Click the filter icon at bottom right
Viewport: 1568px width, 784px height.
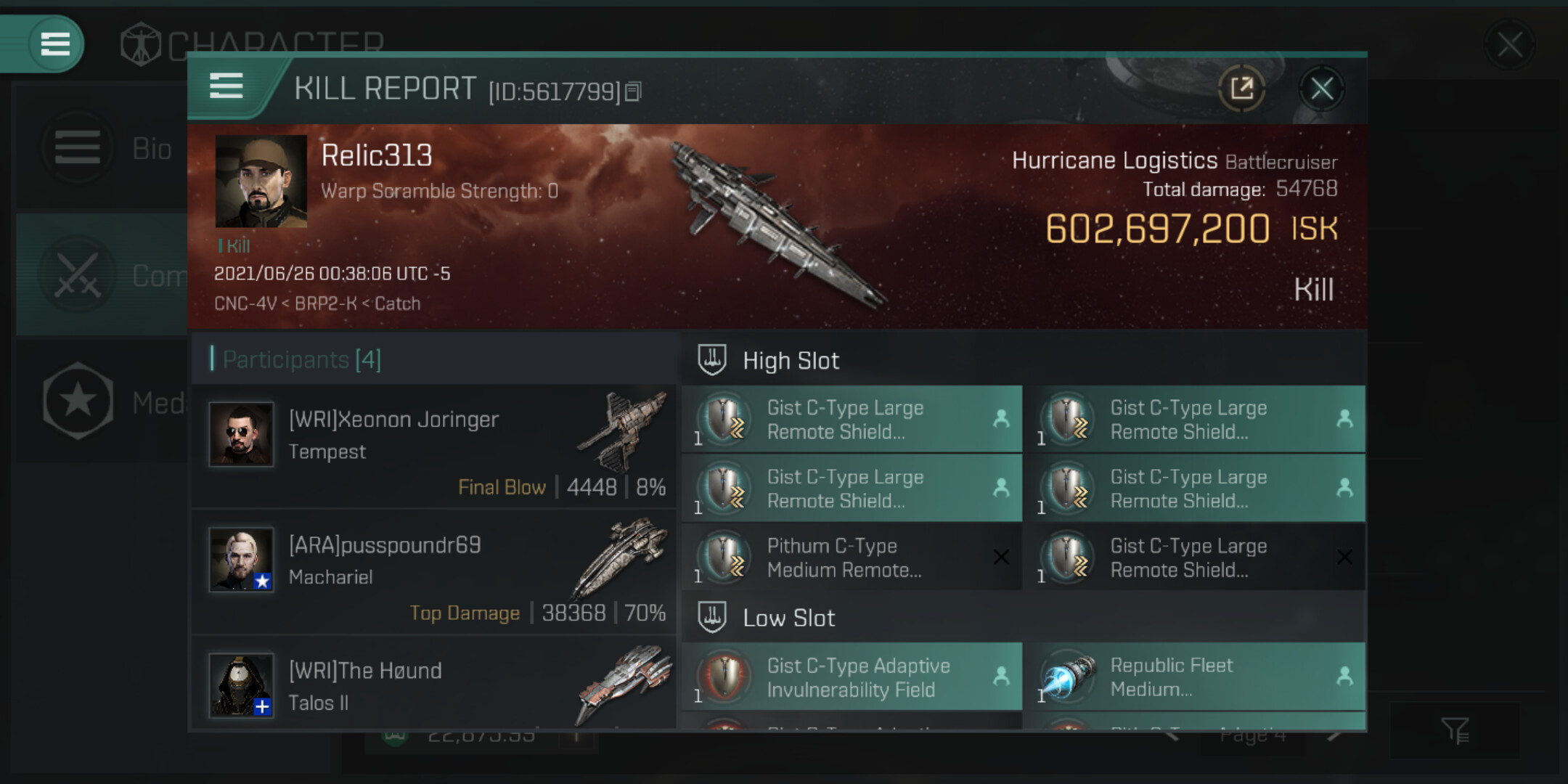pos(1455,730)
